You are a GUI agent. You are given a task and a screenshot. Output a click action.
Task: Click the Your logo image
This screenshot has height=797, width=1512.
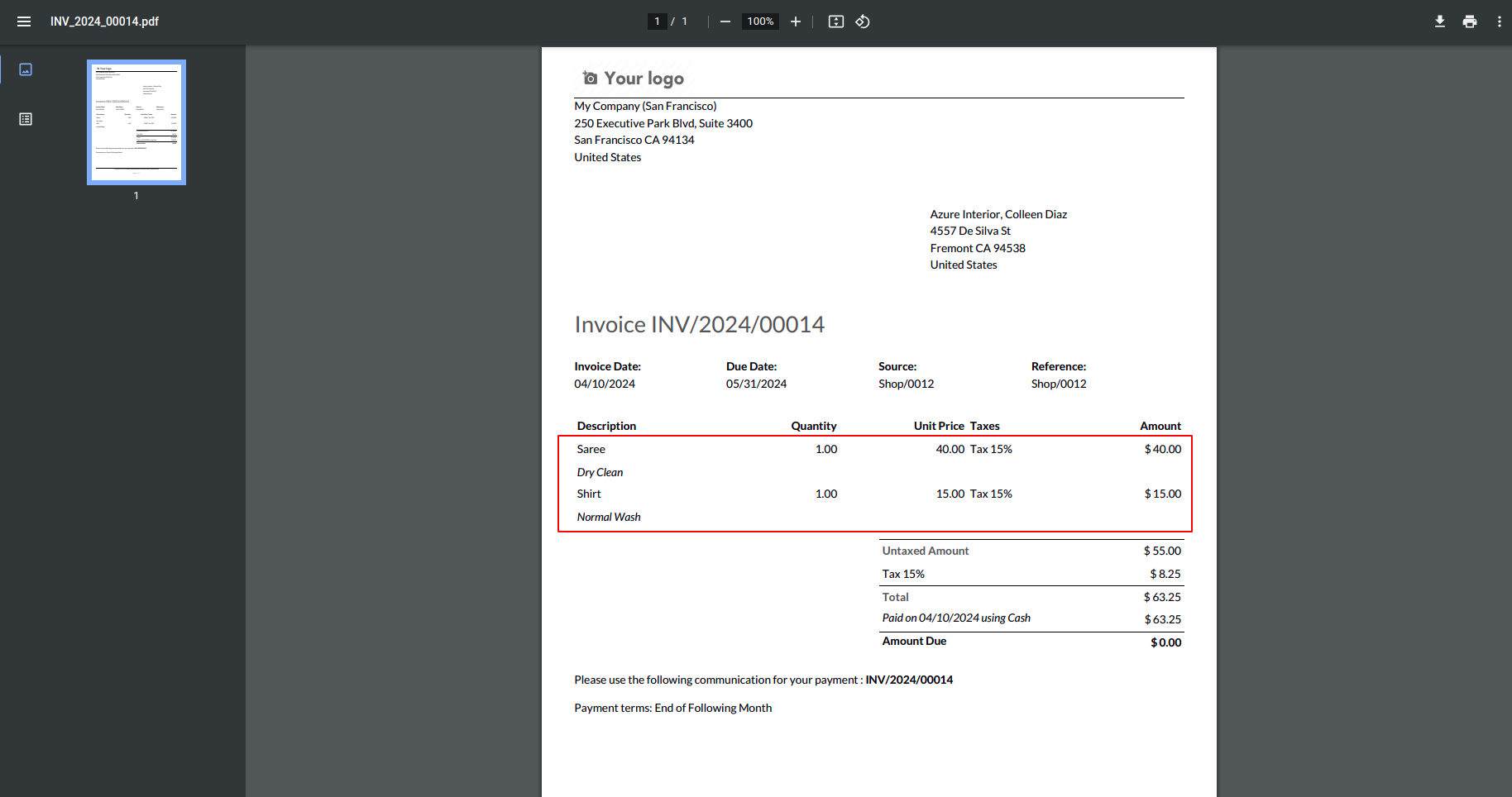click(x=634, y=79)
